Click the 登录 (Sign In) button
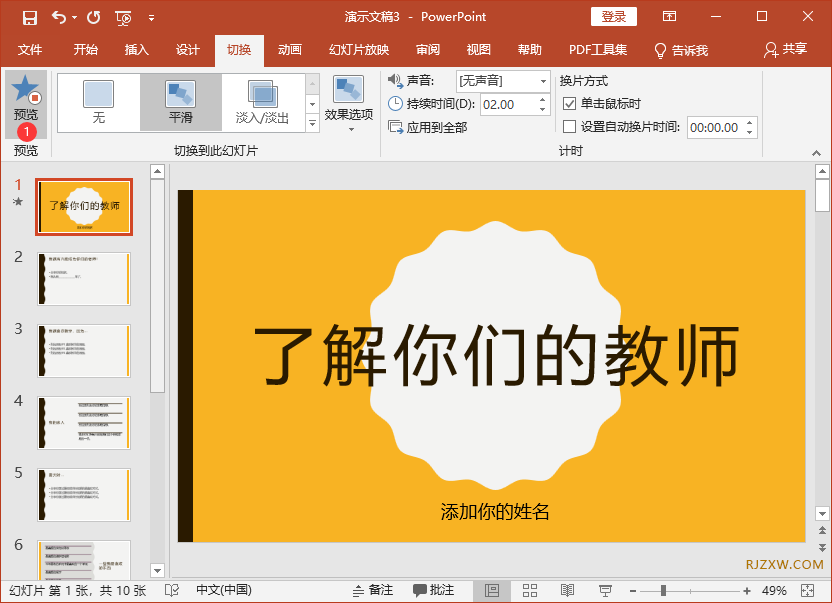This screenshot has height=603, width=832. coord(613,16)
